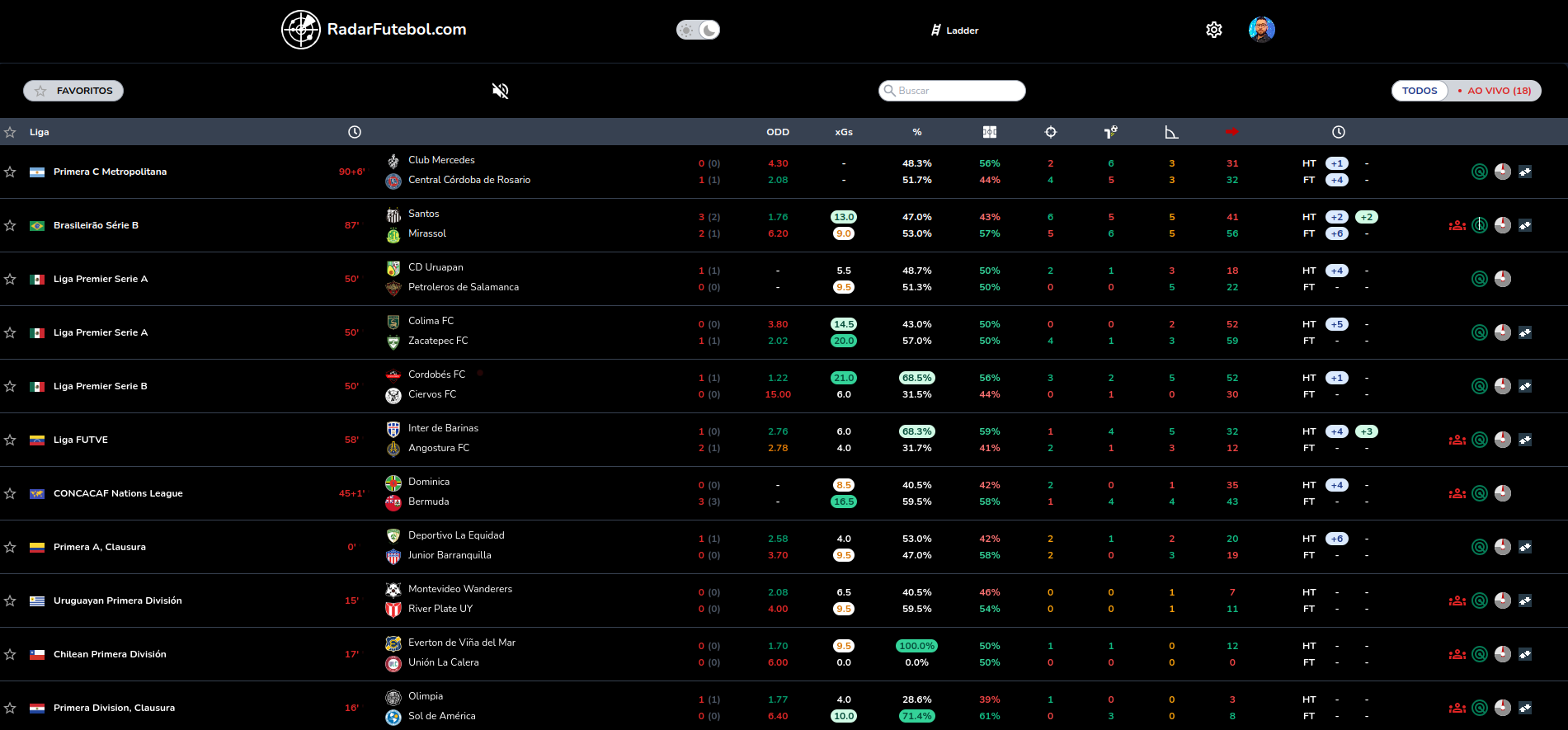Star the Primera Division, Clausura match

(x=10, y=708)
